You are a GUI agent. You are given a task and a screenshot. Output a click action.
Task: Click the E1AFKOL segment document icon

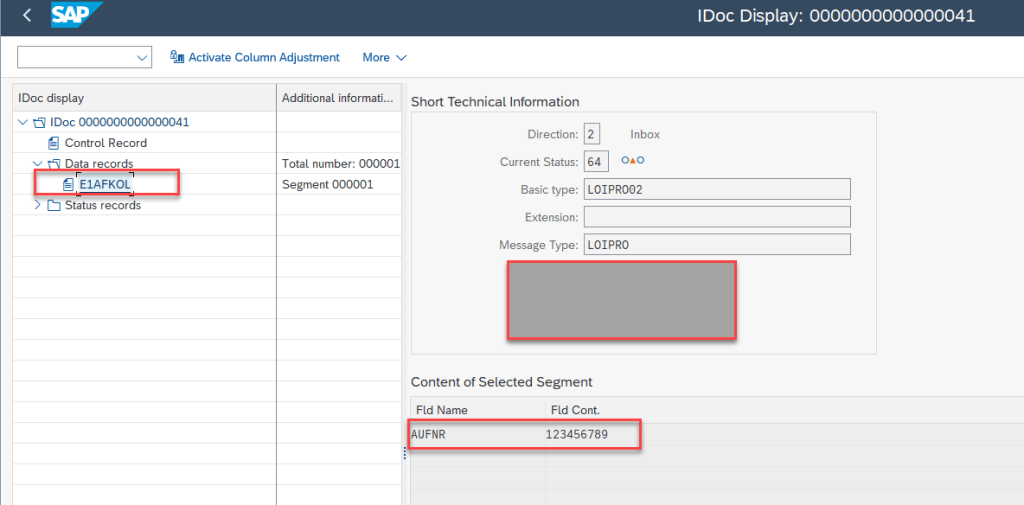pyautogui.click(x=68, y=184)
